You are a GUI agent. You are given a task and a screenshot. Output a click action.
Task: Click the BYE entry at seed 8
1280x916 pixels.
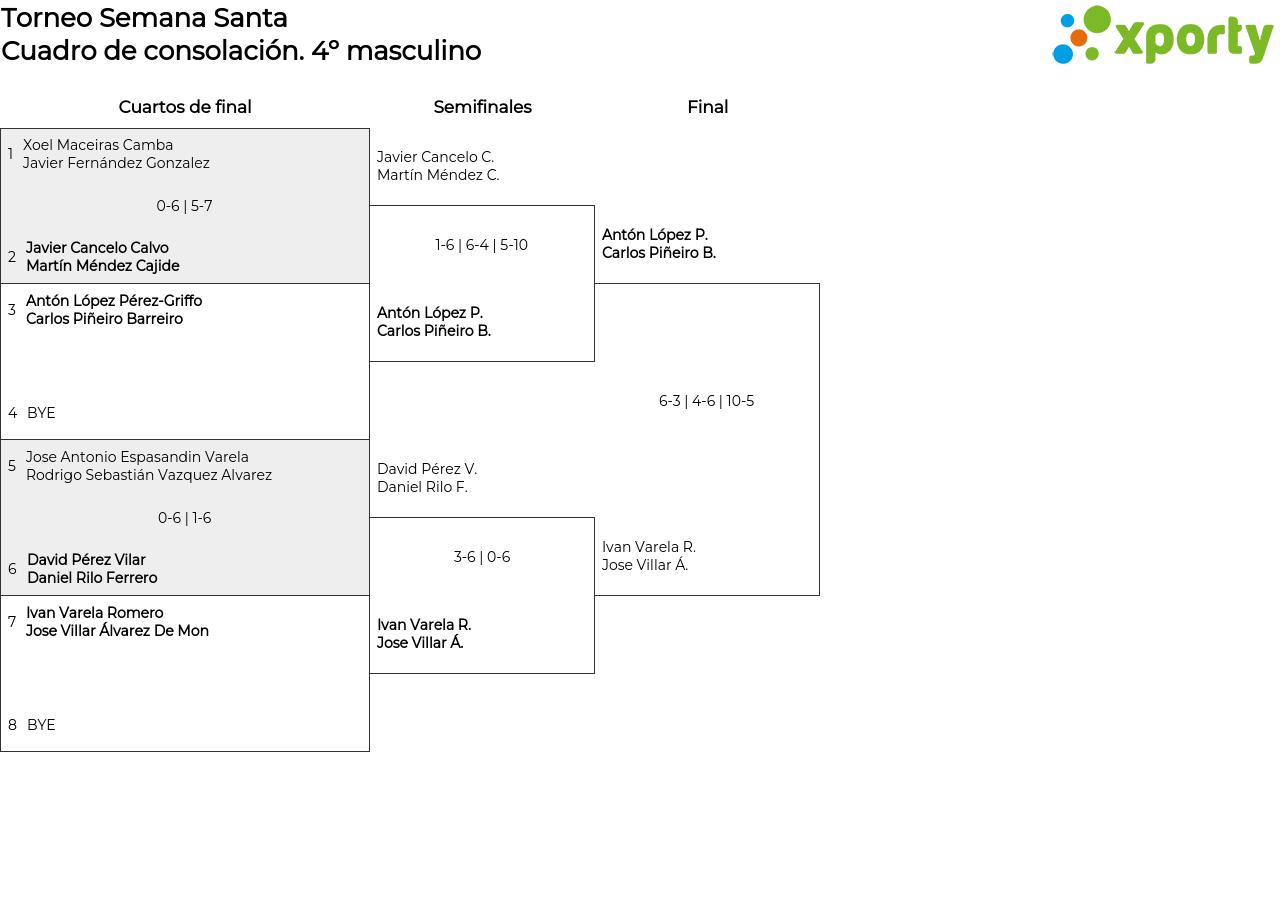tap(41, 725)
